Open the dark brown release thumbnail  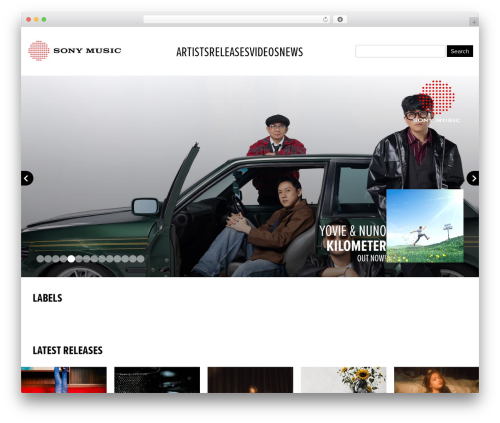pos(250,380)
